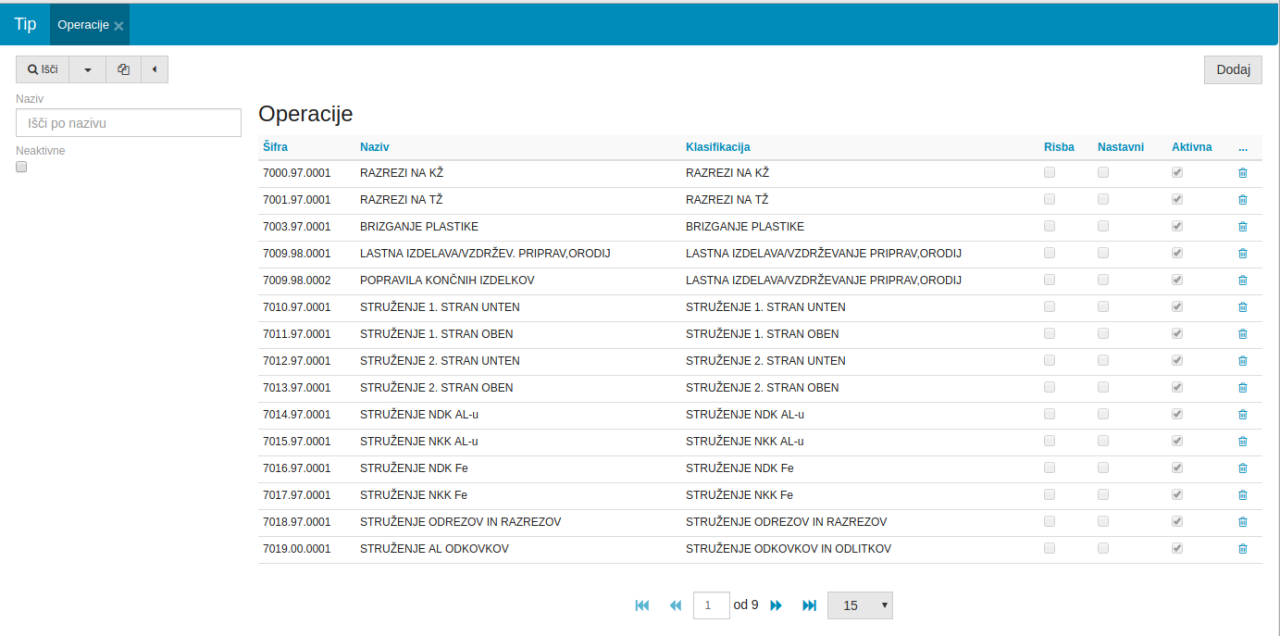Go to the previous page
This screenshot has width=1280, height=636.
tap(675, 606)
